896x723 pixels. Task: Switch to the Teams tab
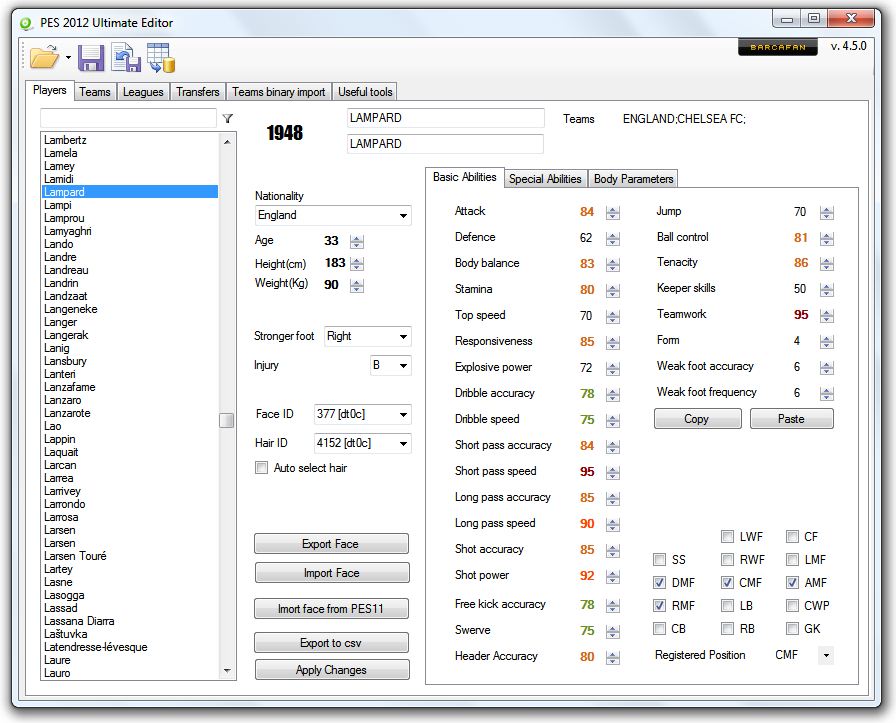pos(95,92)
